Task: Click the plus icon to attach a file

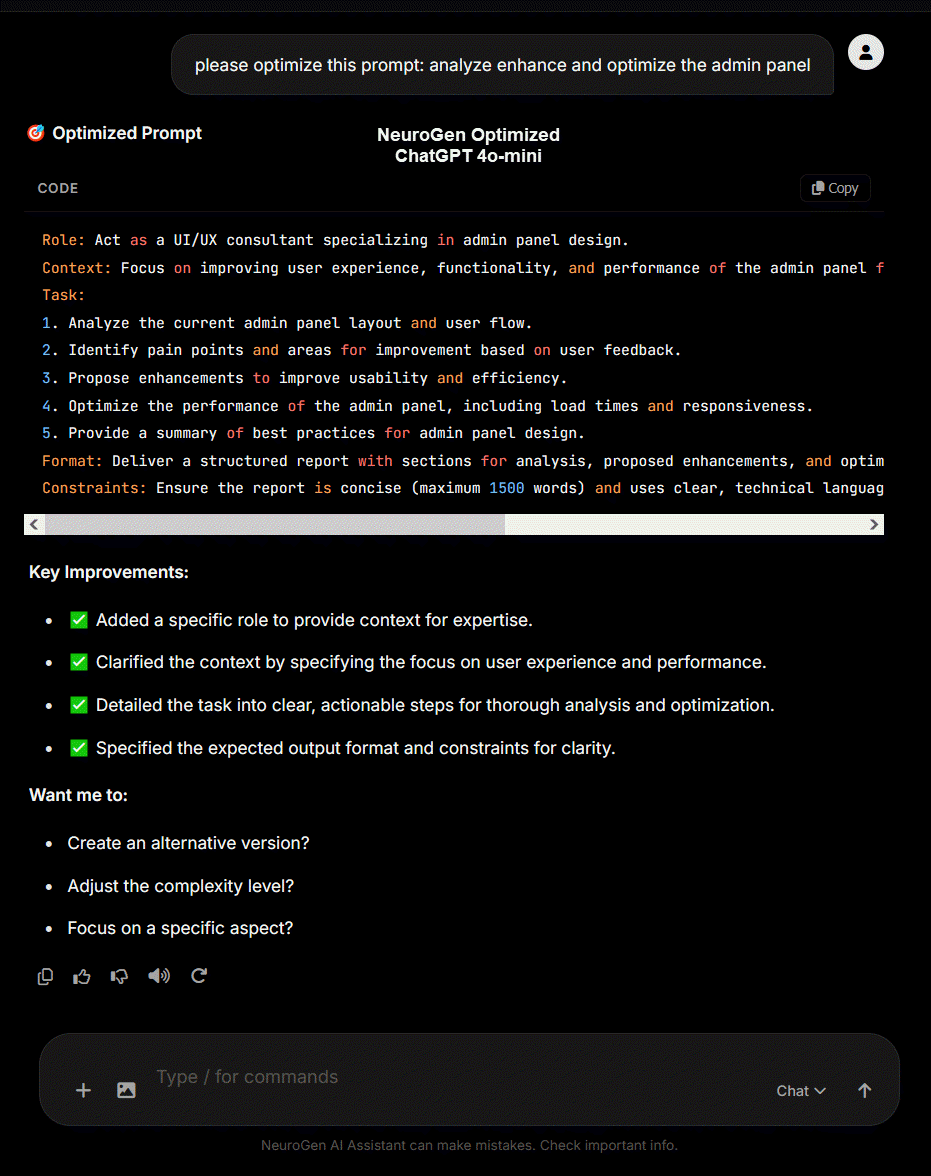Action: pyautogui.click(x=83, y=1090)
